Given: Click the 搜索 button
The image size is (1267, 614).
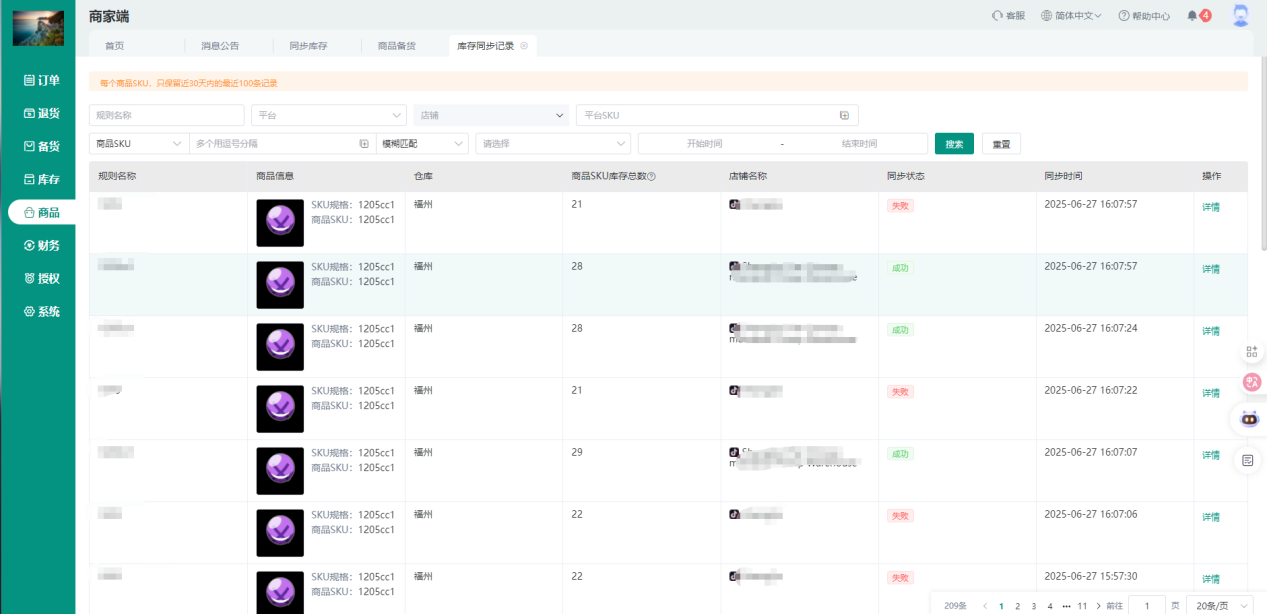Looking at the screenshot, I should pos(954,144).
